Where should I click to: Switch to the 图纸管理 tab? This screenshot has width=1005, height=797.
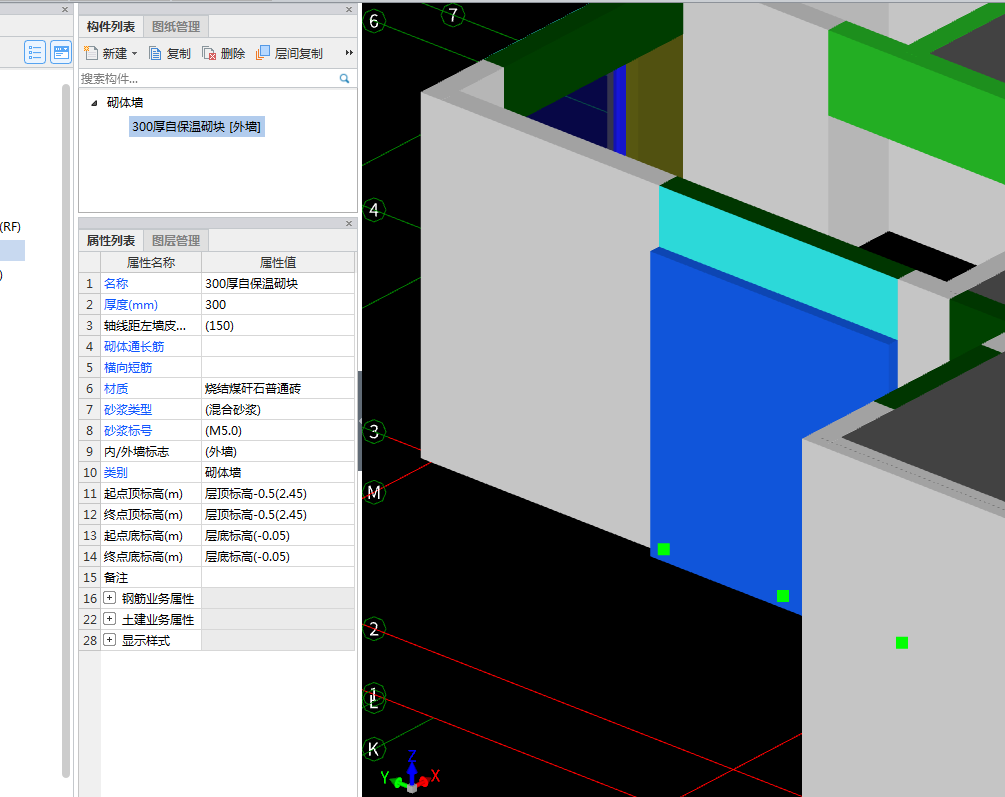point(176,26)
